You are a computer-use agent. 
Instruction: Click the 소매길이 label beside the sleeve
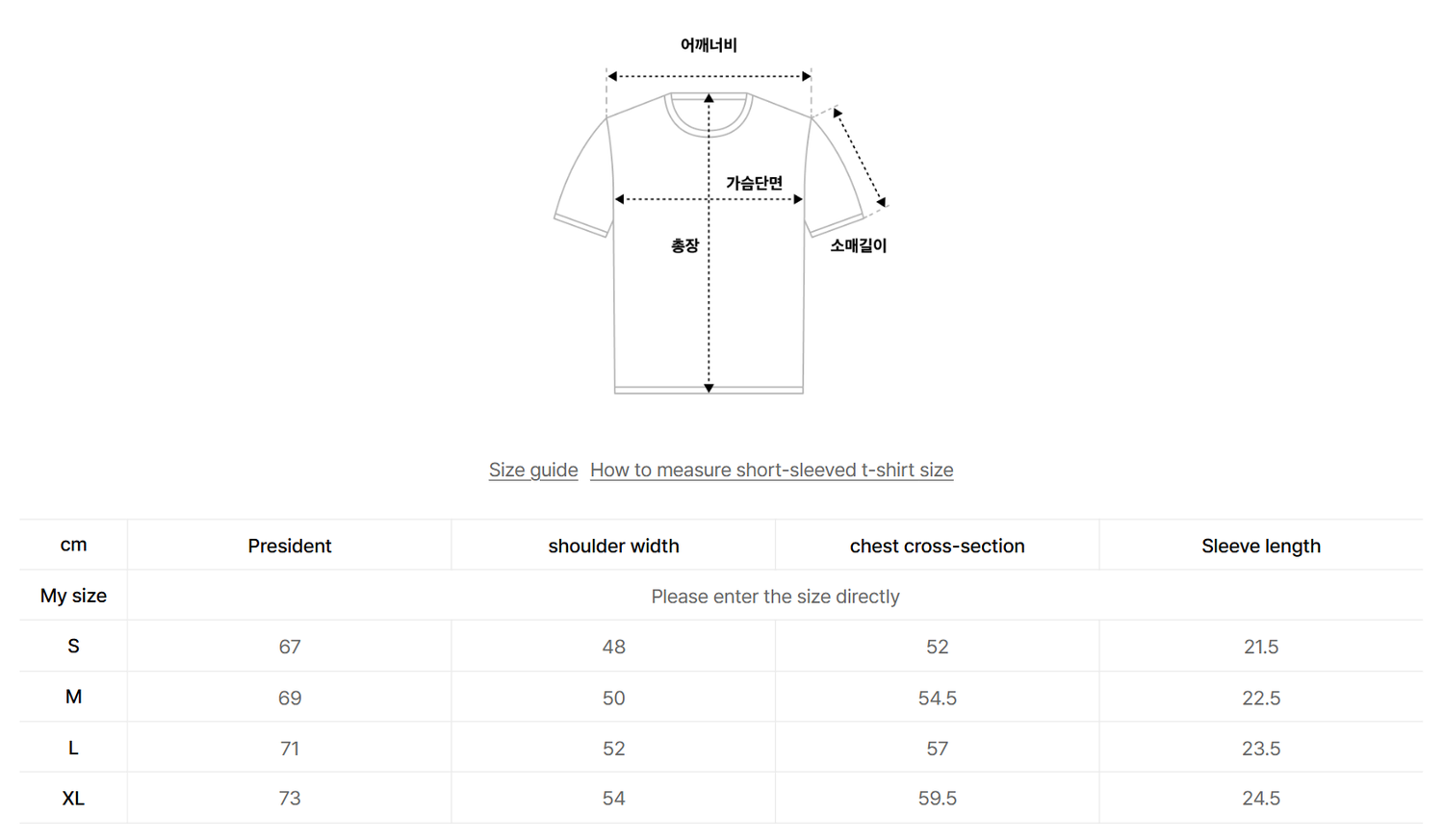click(x=858, y=245)
